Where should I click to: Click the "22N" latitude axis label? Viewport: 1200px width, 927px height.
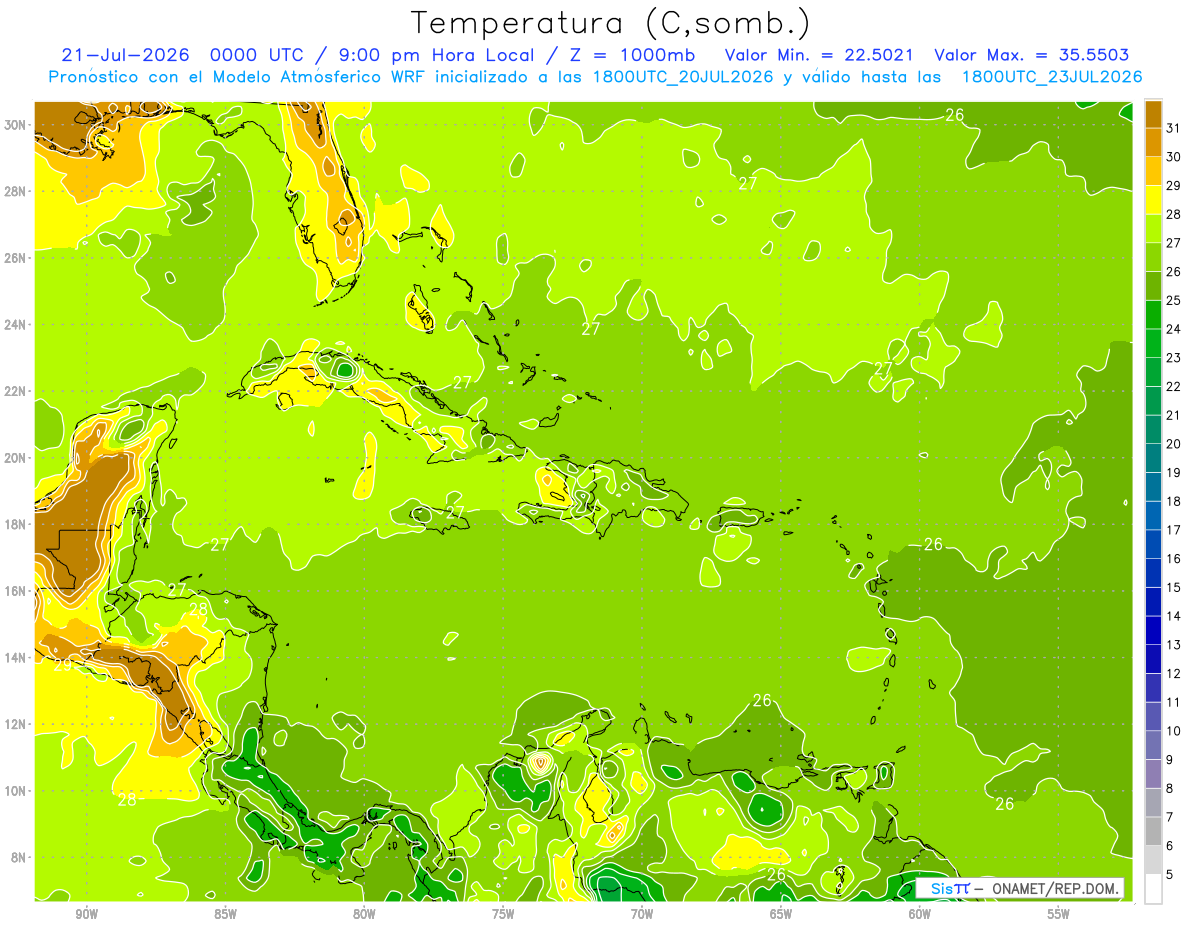coord(17,391)
